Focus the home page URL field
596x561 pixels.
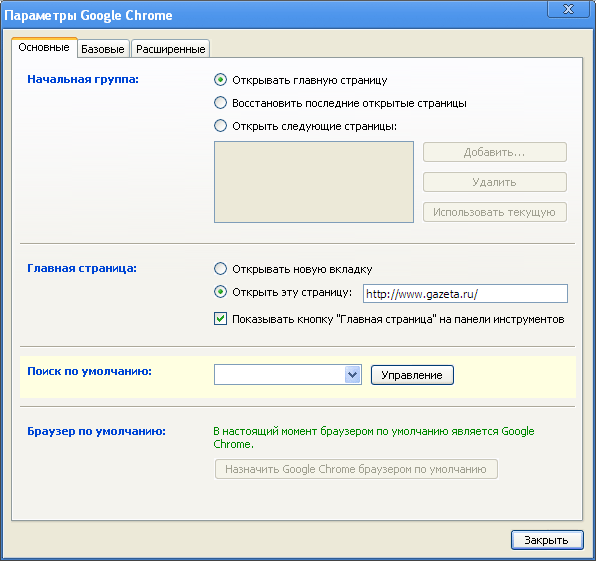(465, 294)
